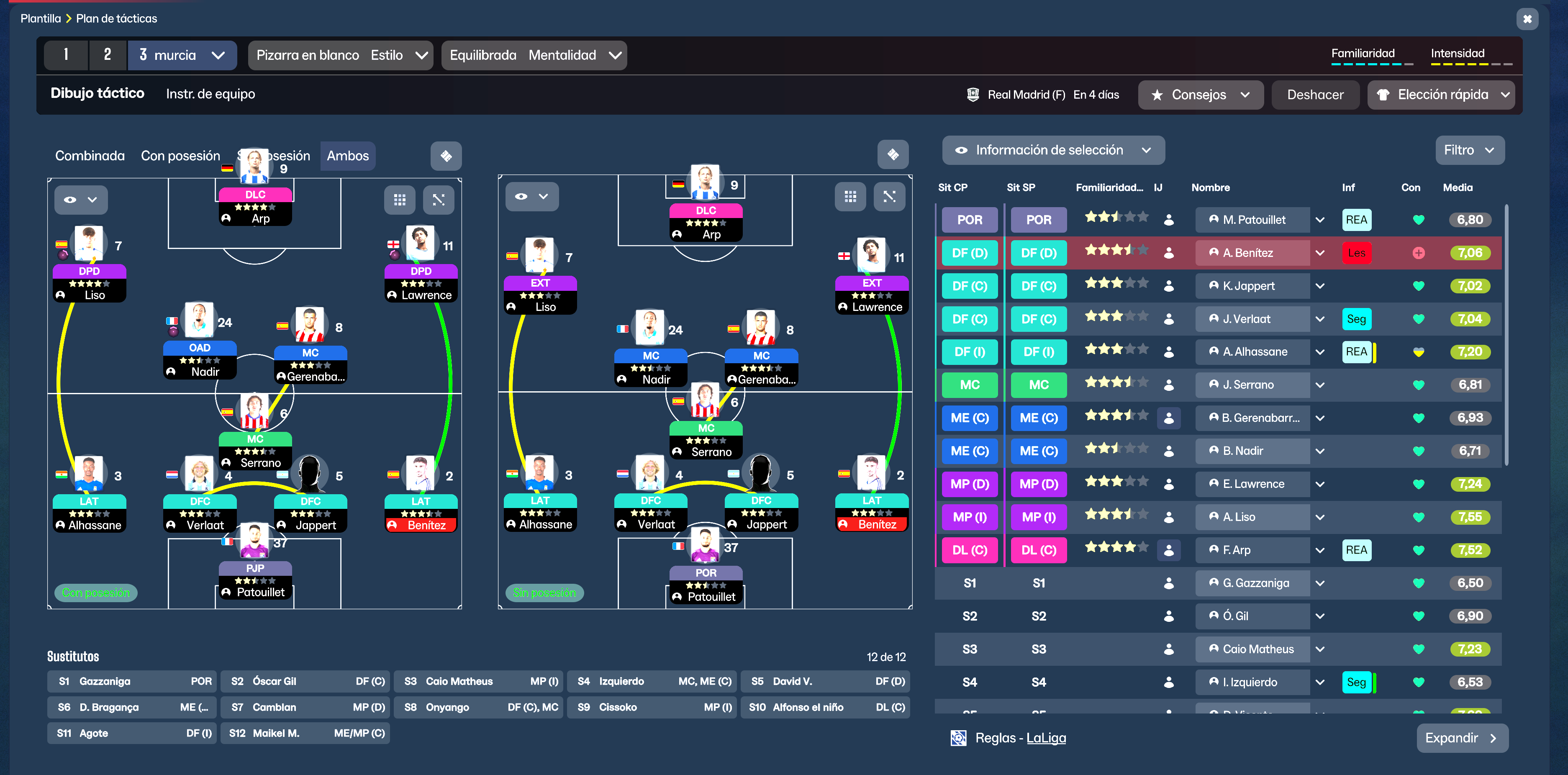Click the DL (C) Sit CP cell for Arp
Screen dimensions: 1568x775
[970, 550]
